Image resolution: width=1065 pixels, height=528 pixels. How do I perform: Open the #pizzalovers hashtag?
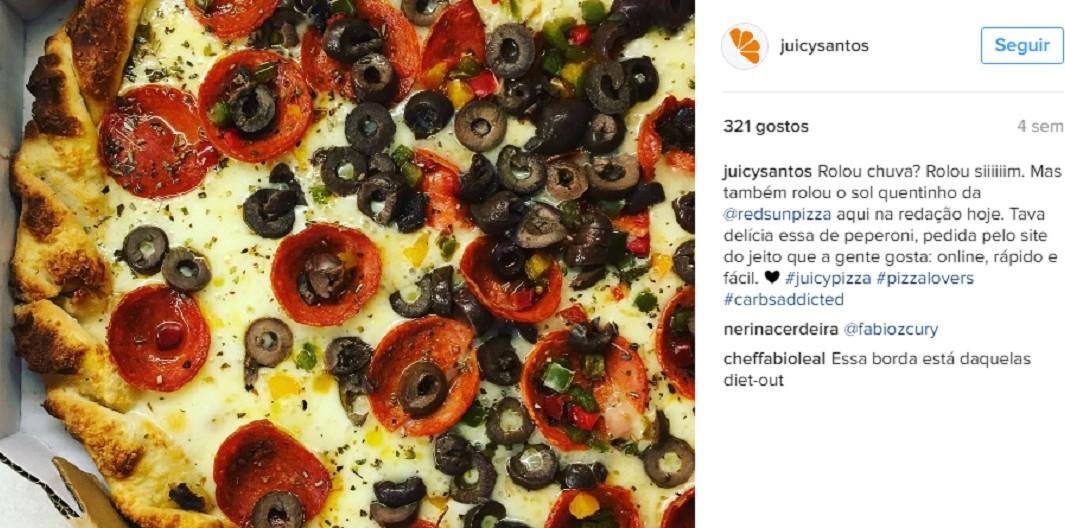click(x=925, y=278)
